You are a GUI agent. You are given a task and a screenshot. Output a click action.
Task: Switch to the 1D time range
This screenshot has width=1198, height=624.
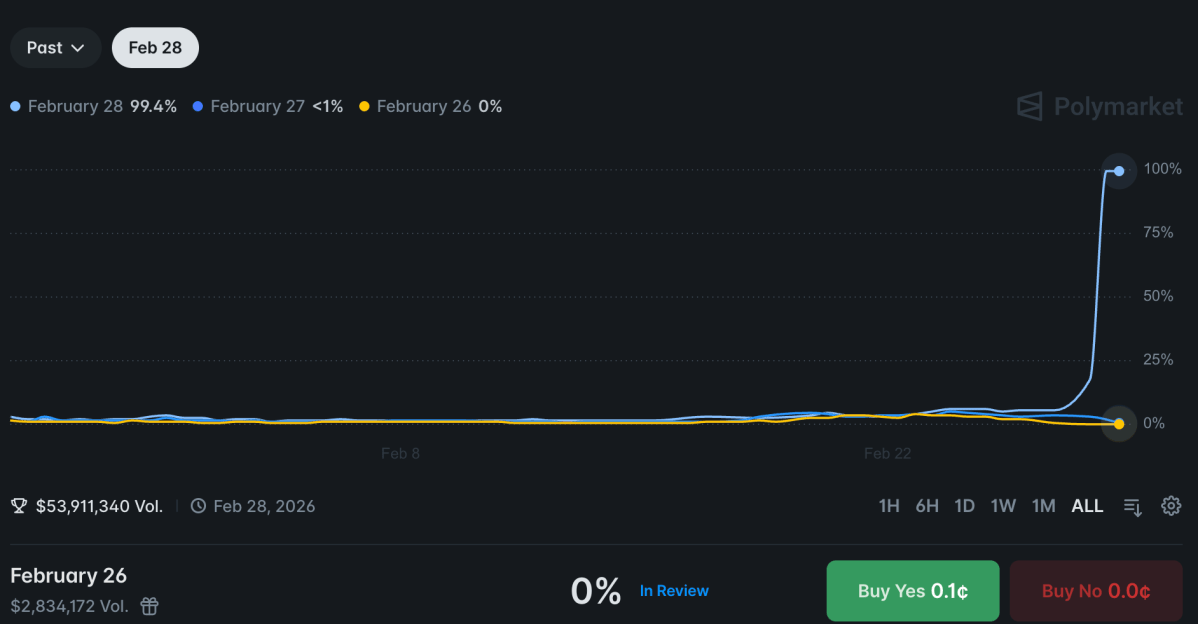click(x=964, y=506)
